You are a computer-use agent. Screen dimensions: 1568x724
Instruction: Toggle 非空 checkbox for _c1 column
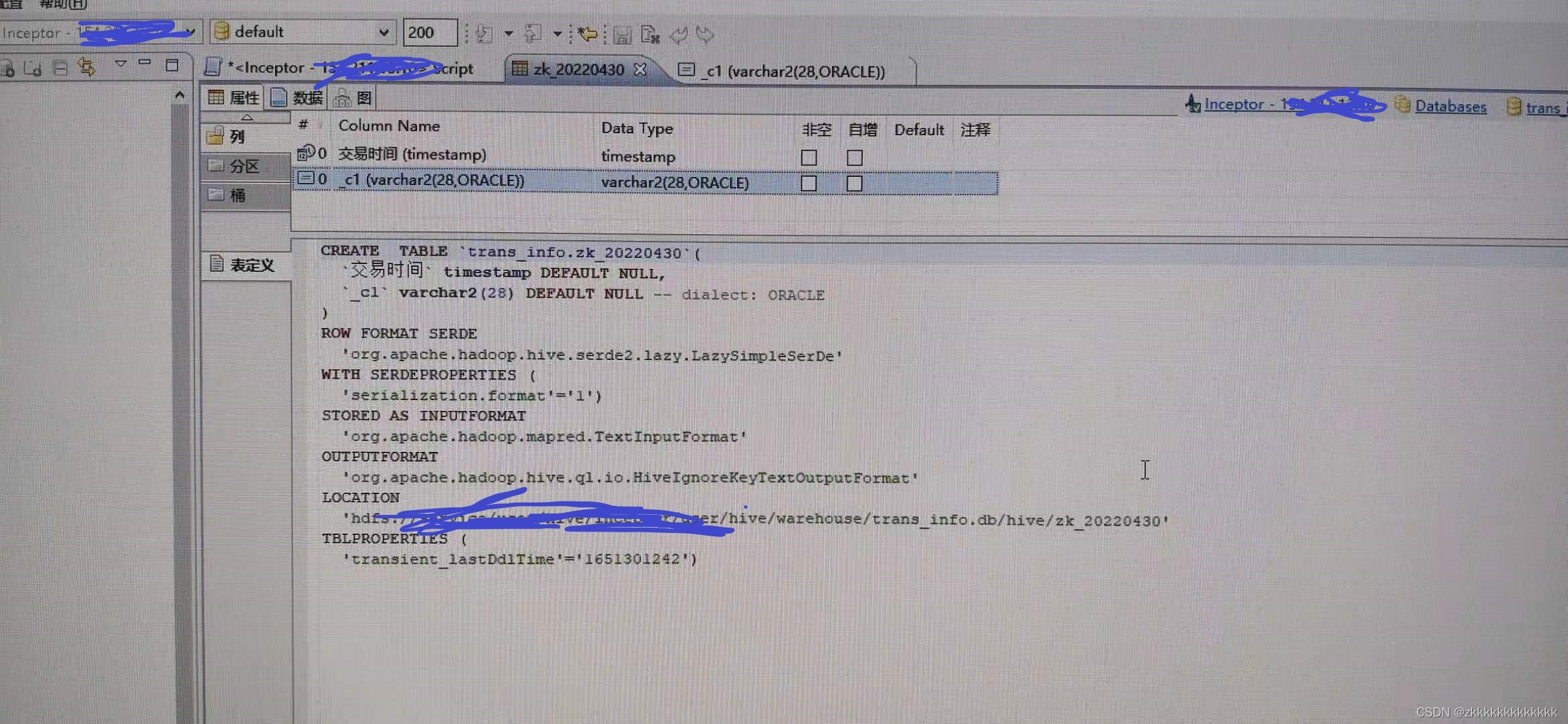pyautogui.click(x=809, y=183)
